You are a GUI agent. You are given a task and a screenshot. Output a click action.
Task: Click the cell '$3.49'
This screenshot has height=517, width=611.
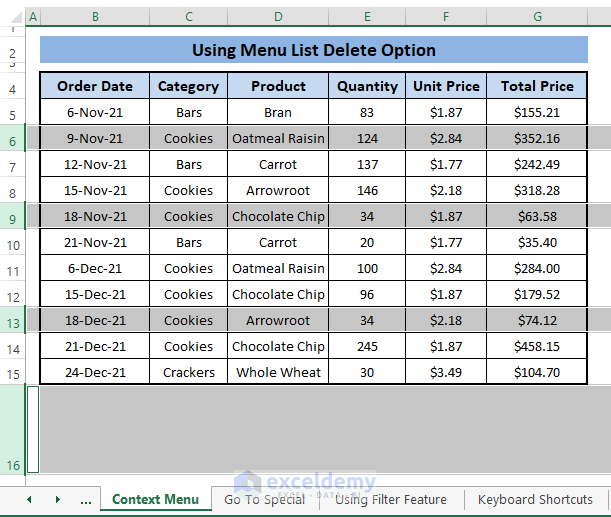pos(446,372)
